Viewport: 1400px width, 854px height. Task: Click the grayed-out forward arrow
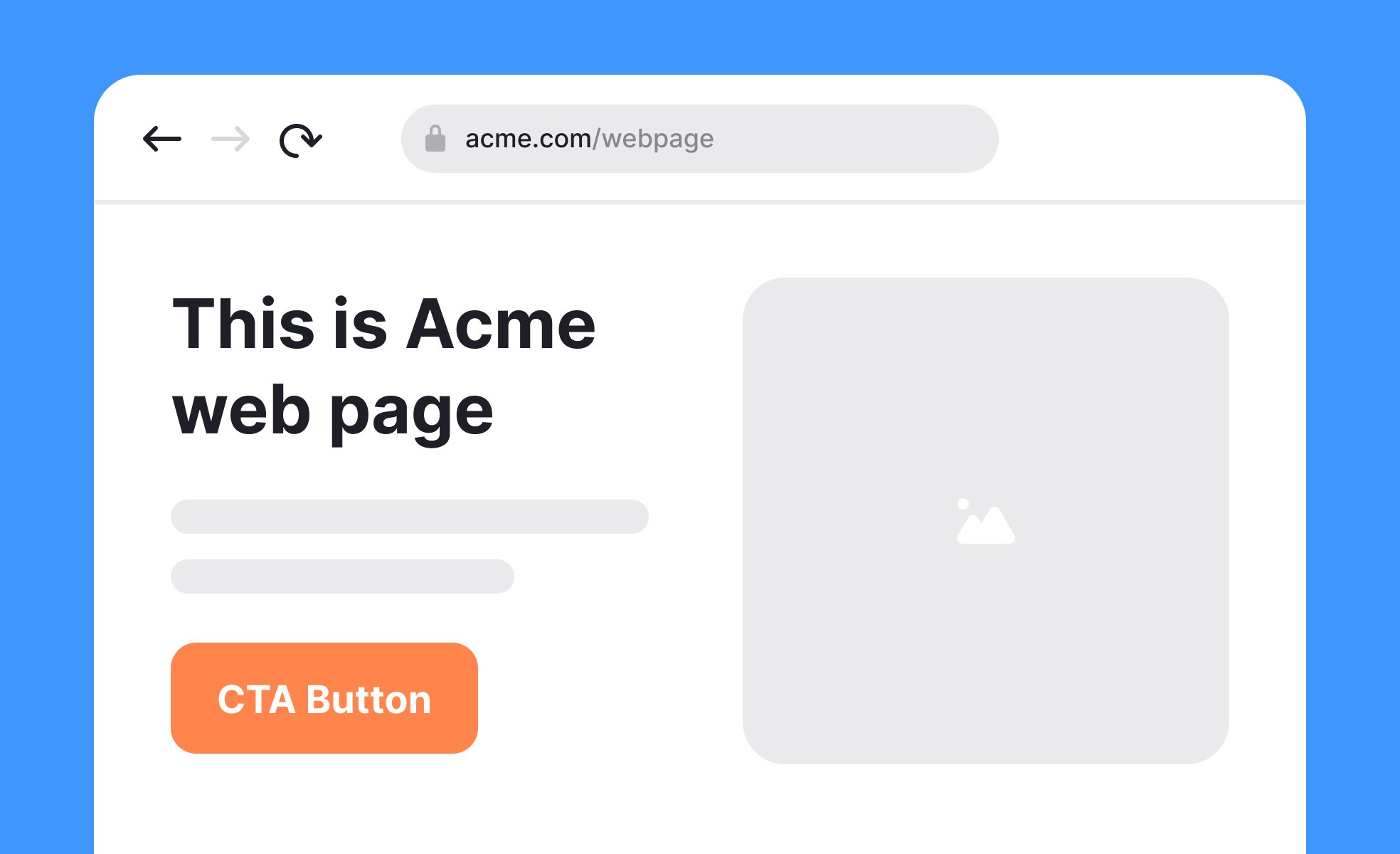[x=230, y=139]
